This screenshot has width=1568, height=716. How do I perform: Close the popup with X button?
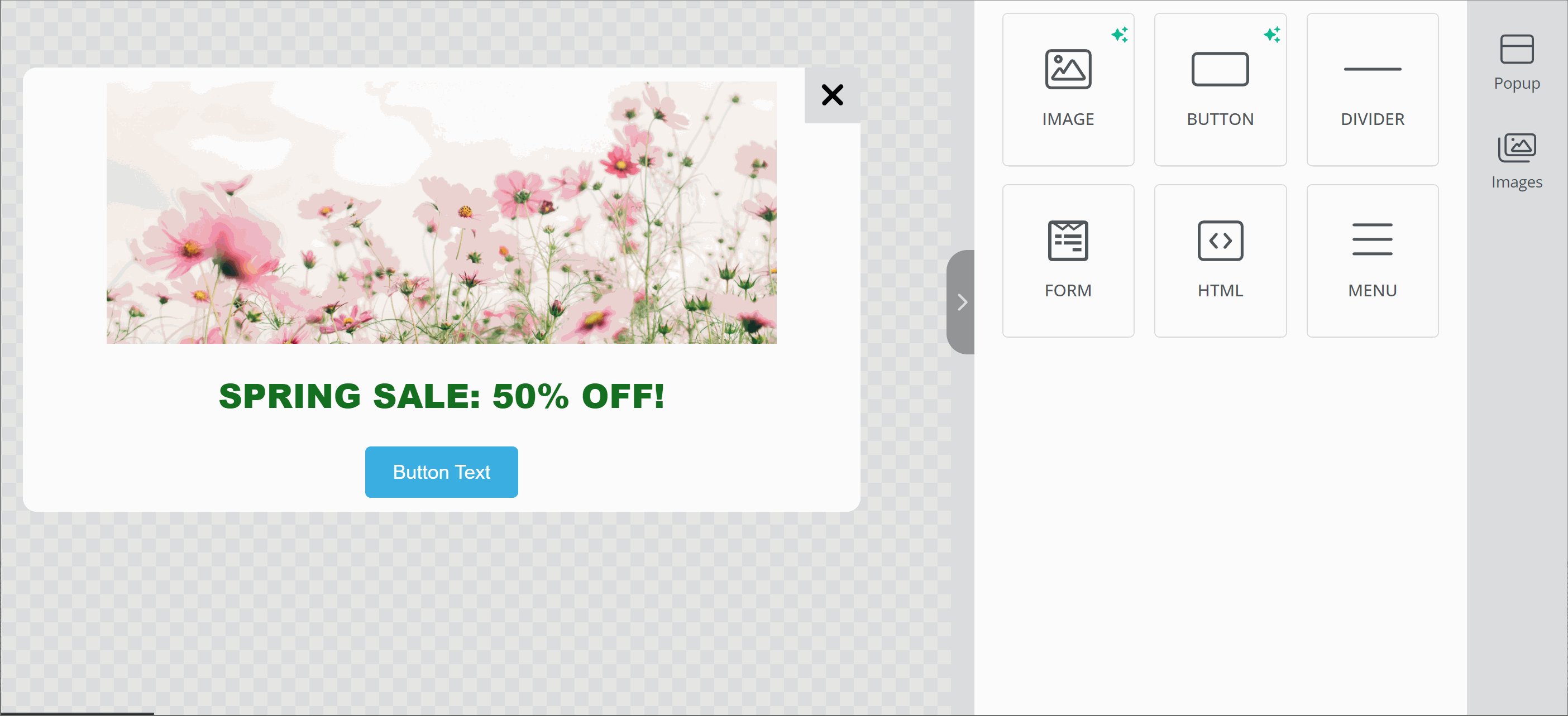832,95
